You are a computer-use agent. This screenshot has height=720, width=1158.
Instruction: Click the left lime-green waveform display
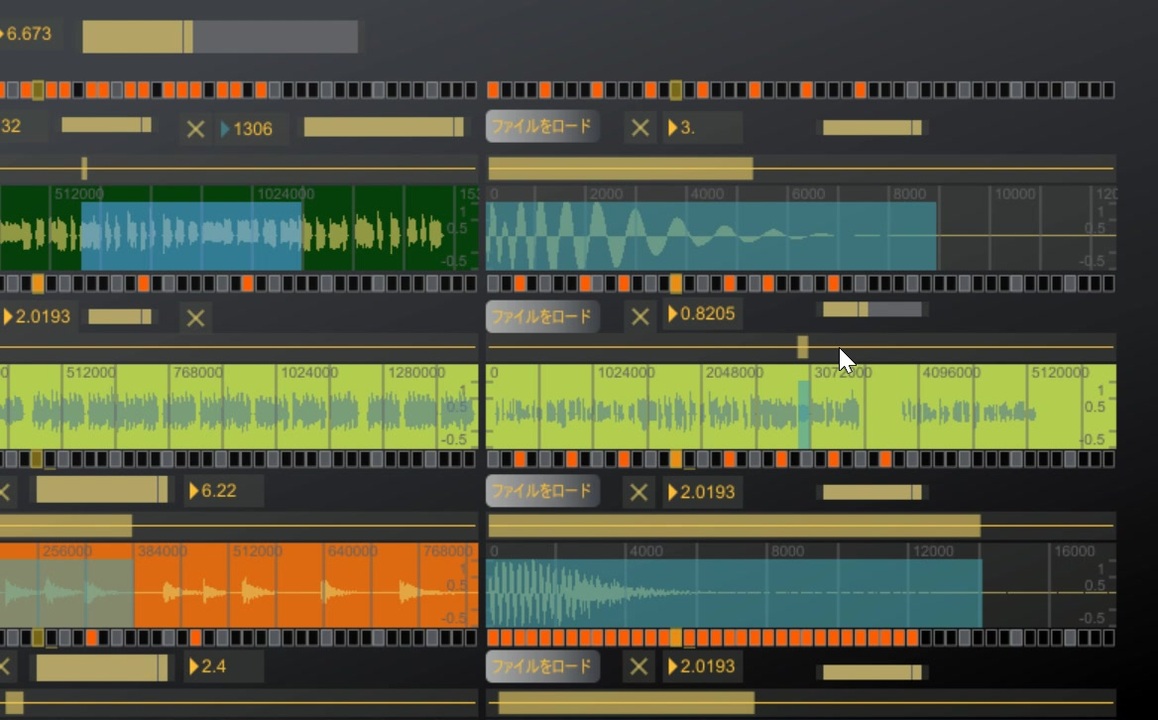tap(239, 406)
